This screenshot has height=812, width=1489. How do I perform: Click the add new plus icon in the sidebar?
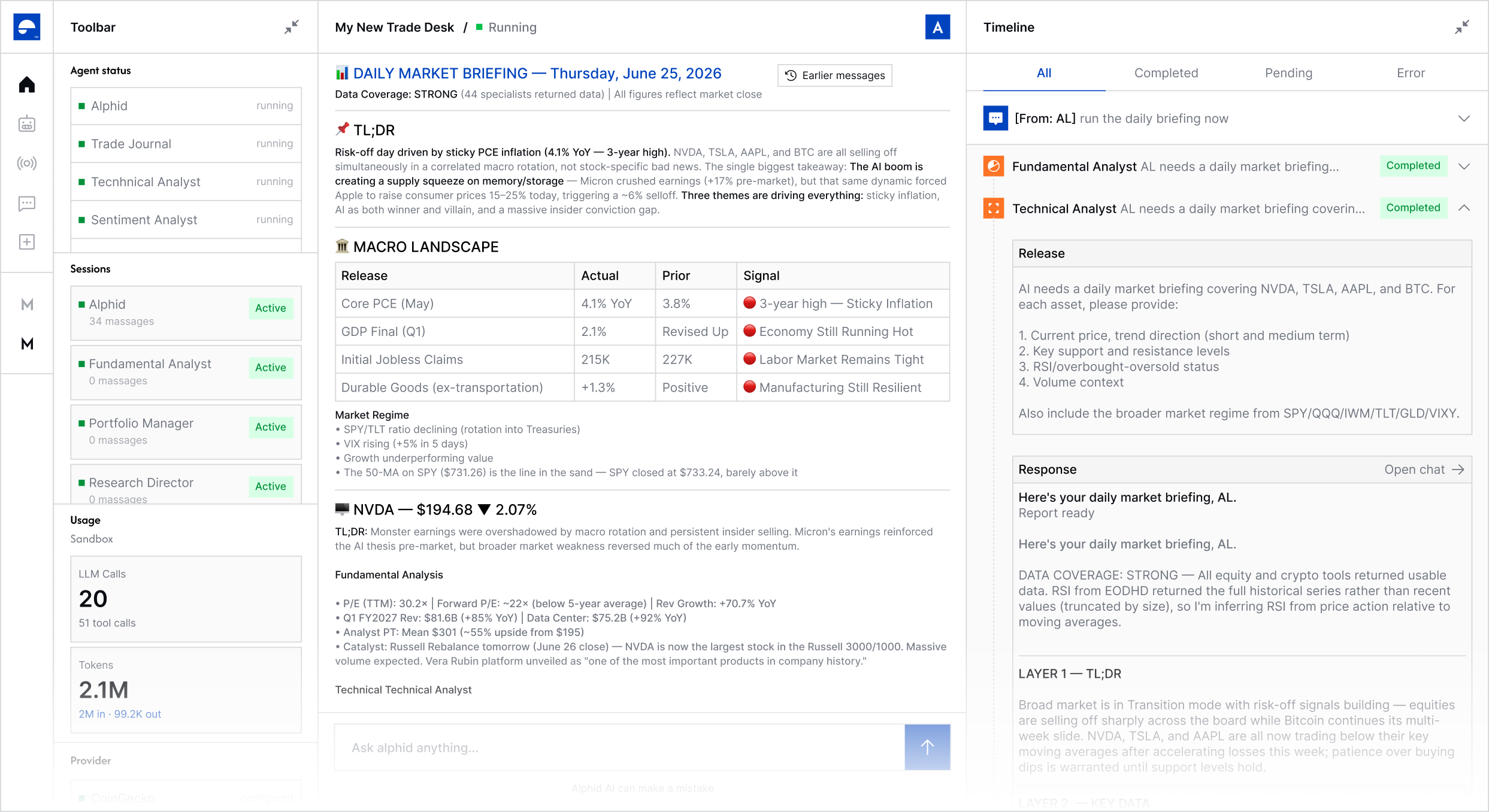click(x=27, y=242)
